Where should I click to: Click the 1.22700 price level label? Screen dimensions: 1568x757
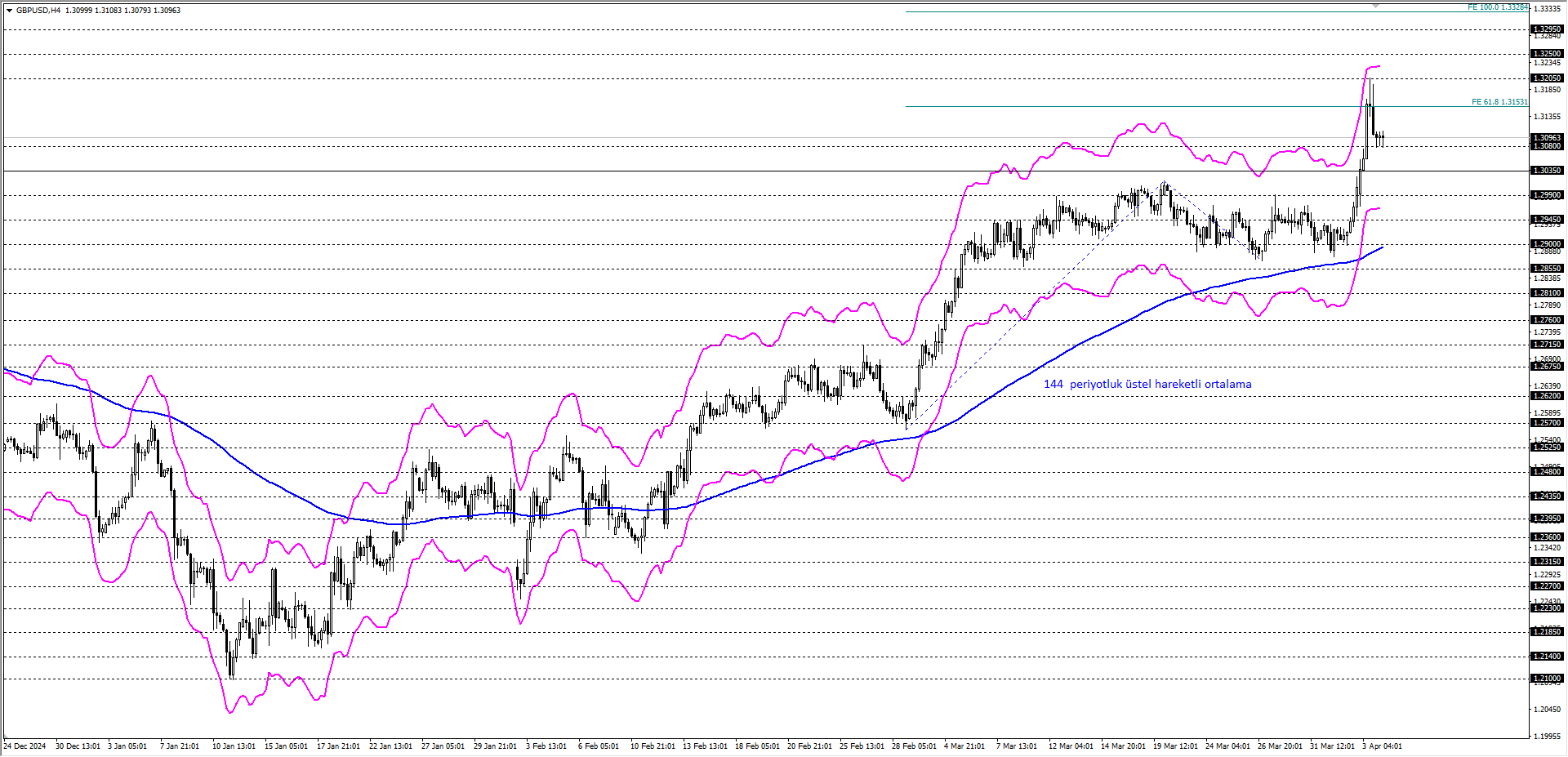pyautogui.click(x=1547, y=586)
